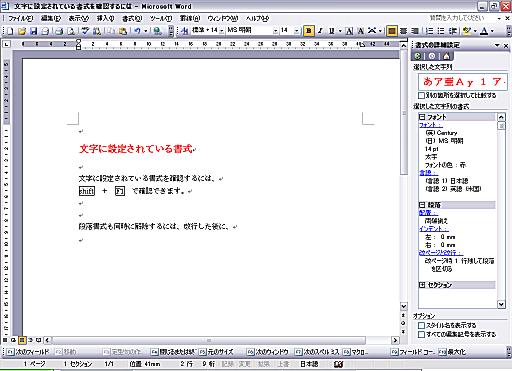Open the Font size dropdown arrow
Screen dimensions: 512x371
coord(296,31)
